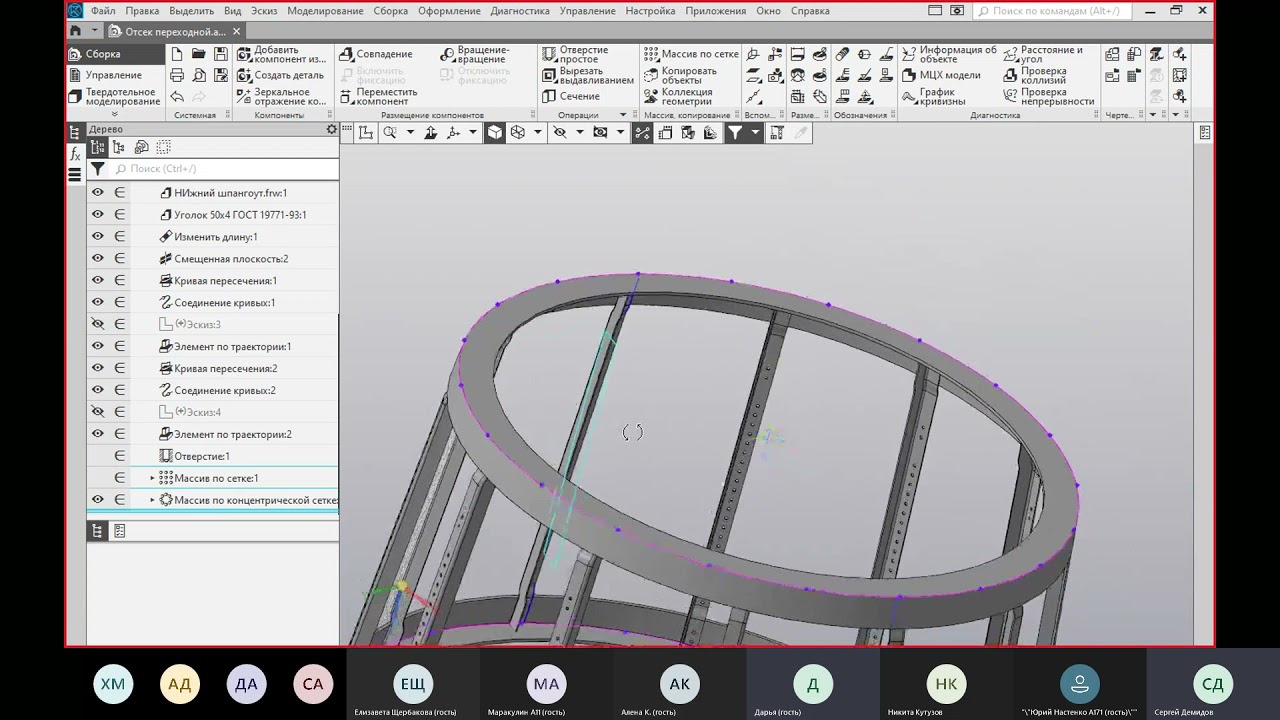
Task: Expand more toolbar sets chevron below Твердотельное
Action: pyautogui.click(x=114, y=114)
